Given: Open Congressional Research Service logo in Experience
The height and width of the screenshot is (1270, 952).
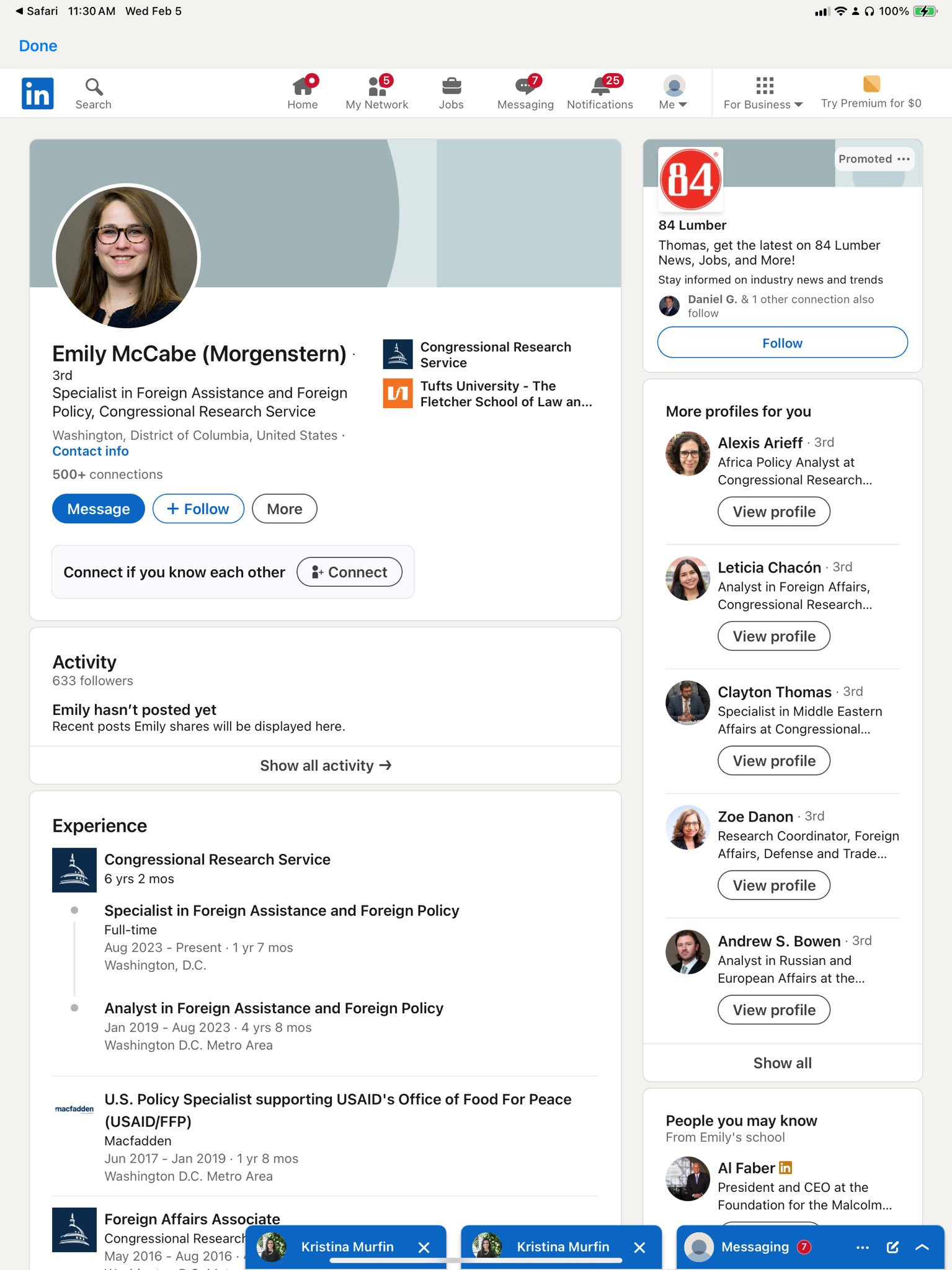Looking at the screenshot, I should (74, 870).
